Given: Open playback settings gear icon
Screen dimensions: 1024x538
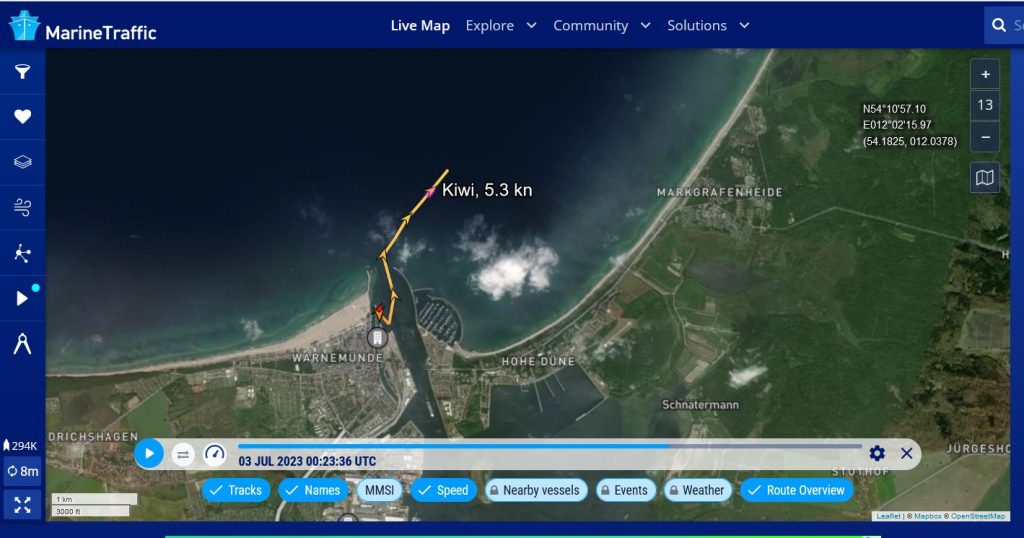Looking at the screenshot, I should [877, 453].
